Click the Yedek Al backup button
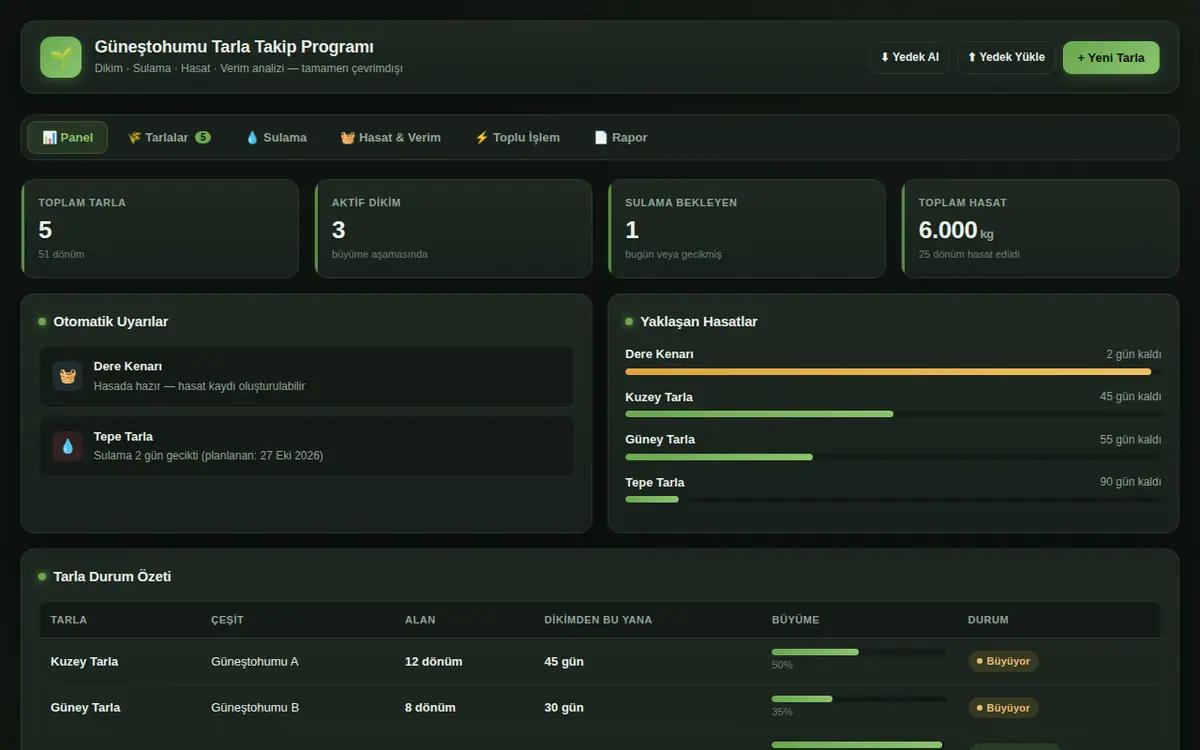Viewport: 1200px width, 750px height. point(909,57)
